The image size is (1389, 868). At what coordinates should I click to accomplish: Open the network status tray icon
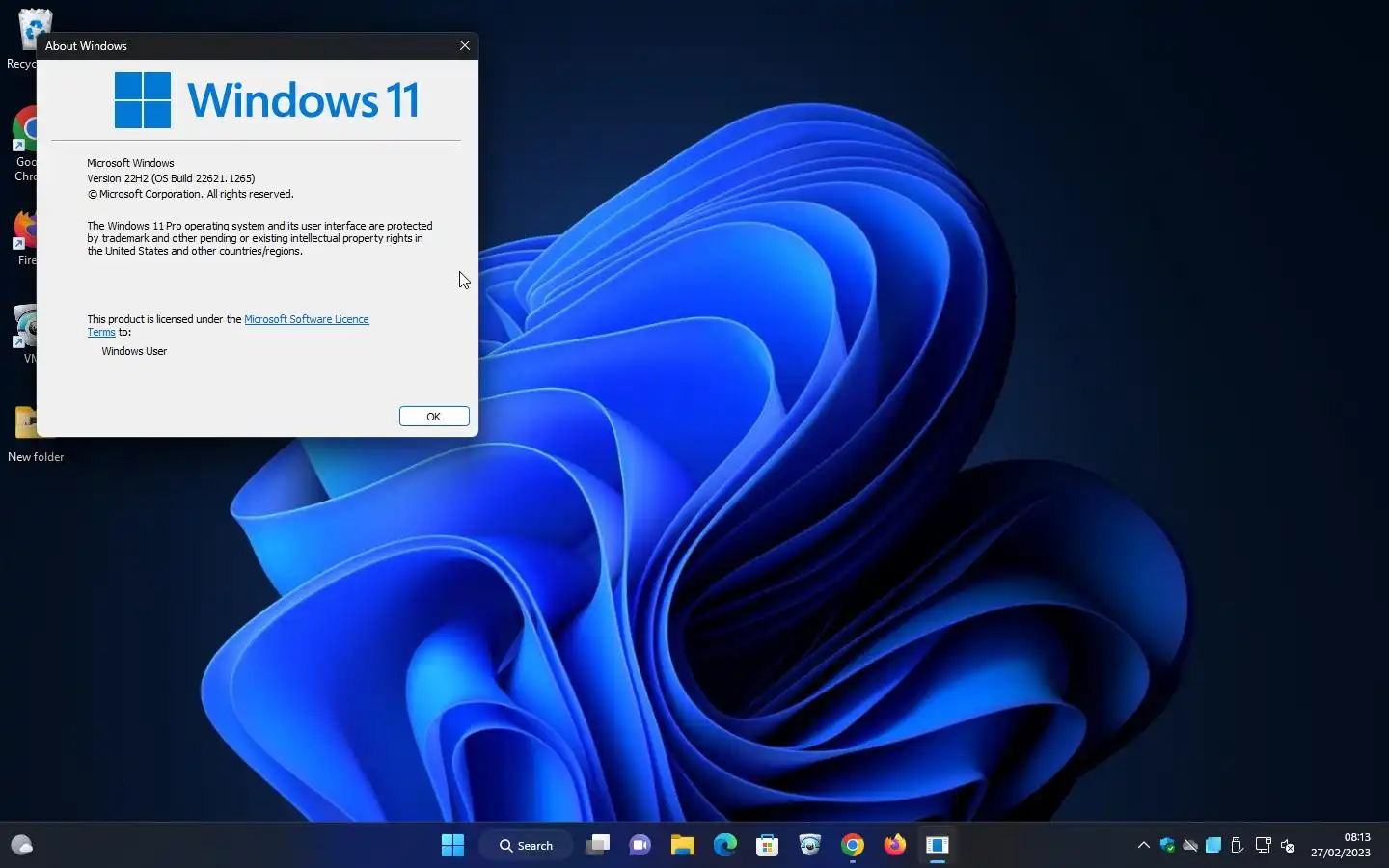pos(1264,846)
